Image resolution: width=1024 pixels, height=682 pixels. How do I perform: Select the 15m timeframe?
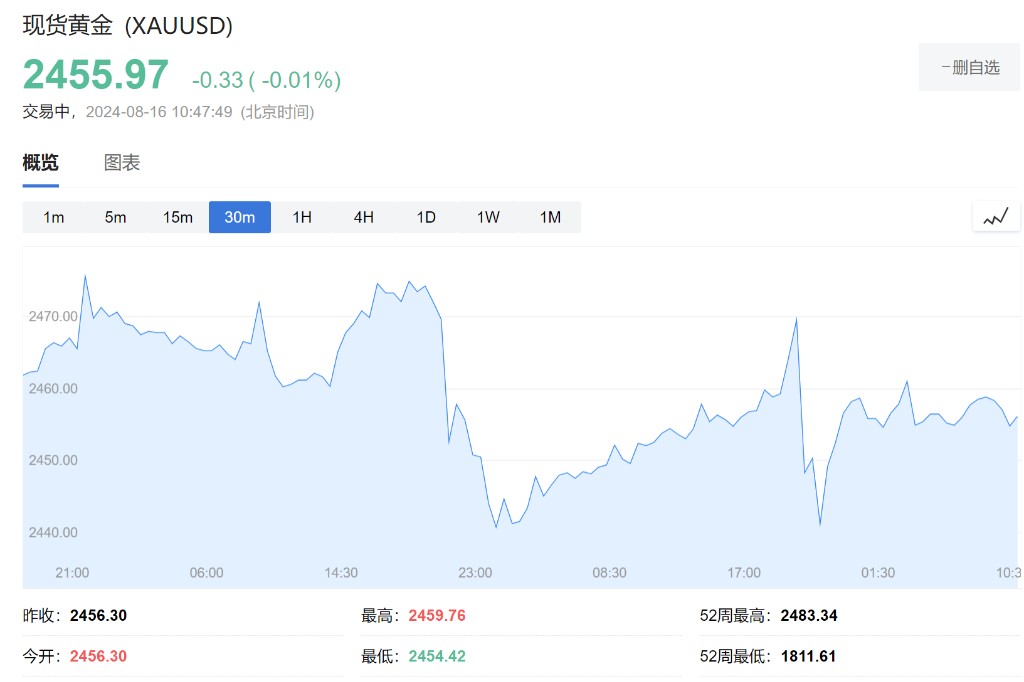click(178, 217)
